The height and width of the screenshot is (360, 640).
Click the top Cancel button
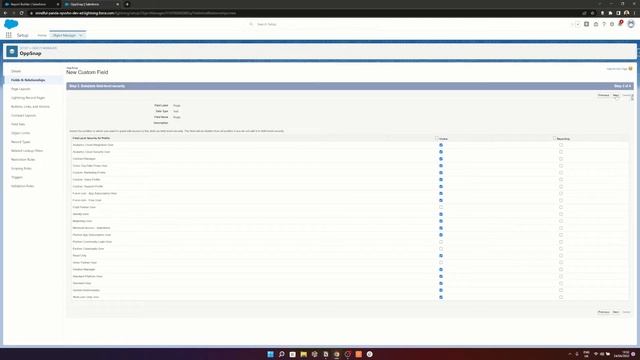[x=626, y=96]
